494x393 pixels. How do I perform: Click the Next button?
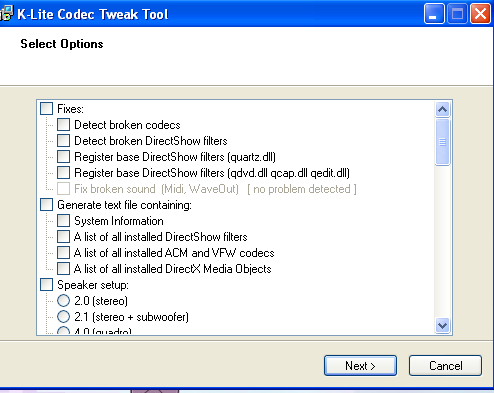(x=360, y=366)
